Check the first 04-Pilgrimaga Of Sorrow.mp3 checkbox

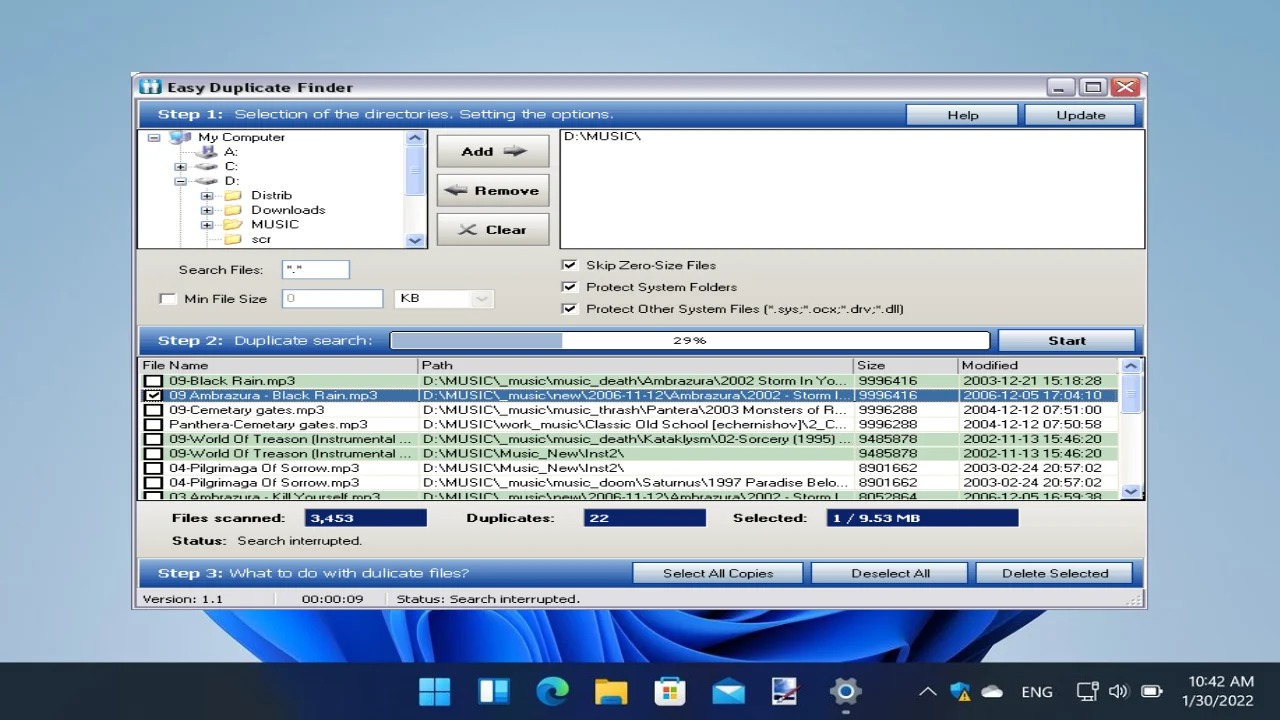click(x=153, y=468)
